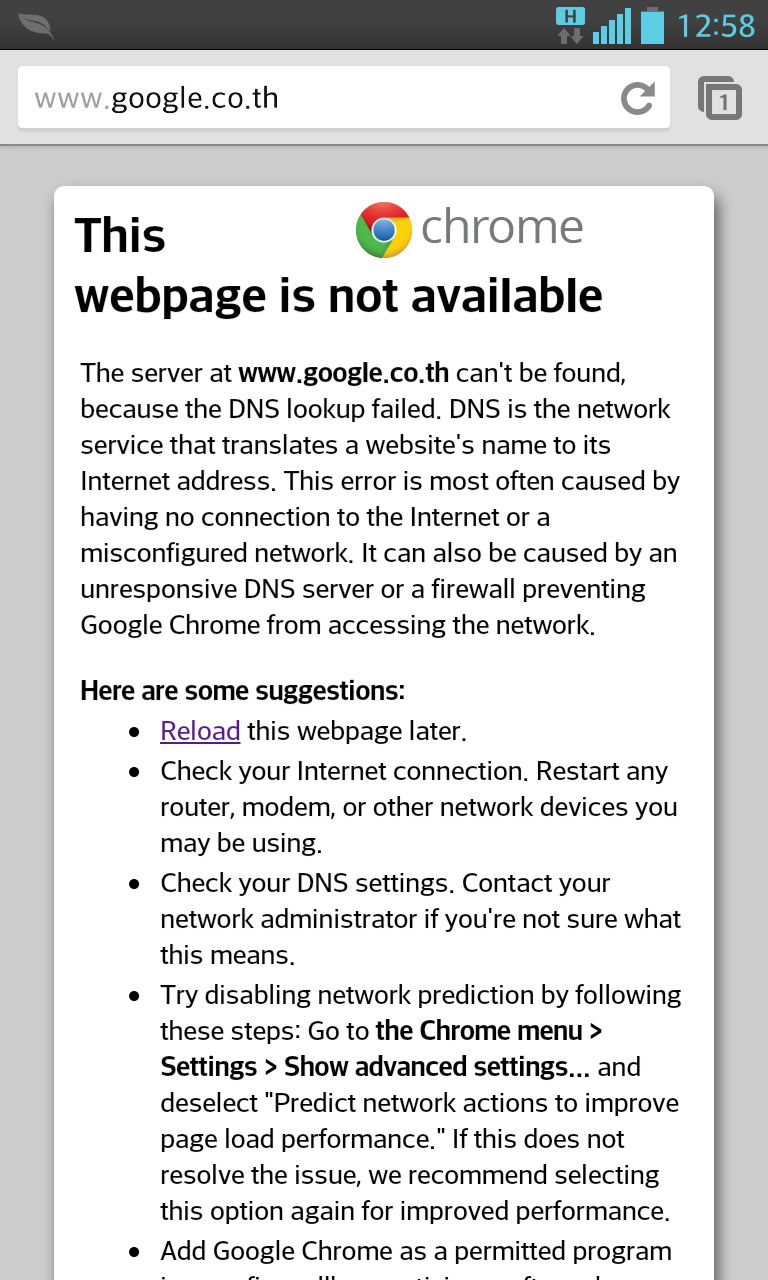This screenshot has width=768, height=1280.
Task: Click the Reload link in the suggestions
Action: [x=200, y=731]
